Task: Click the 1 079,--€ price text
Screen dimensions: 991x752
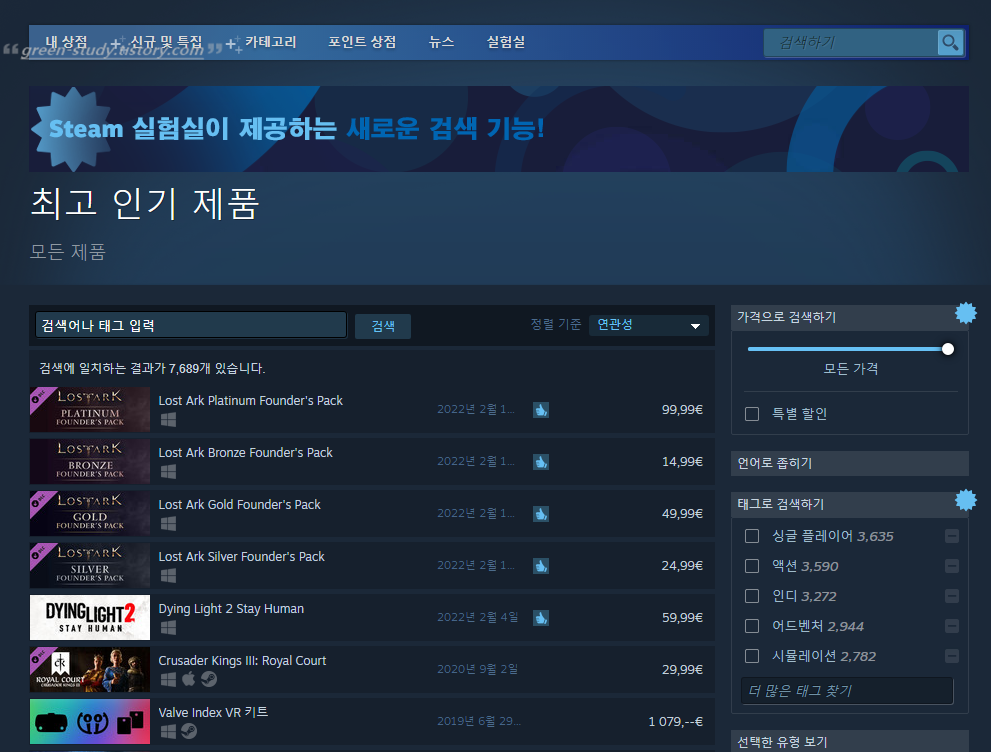Action: tap(676, 722)
